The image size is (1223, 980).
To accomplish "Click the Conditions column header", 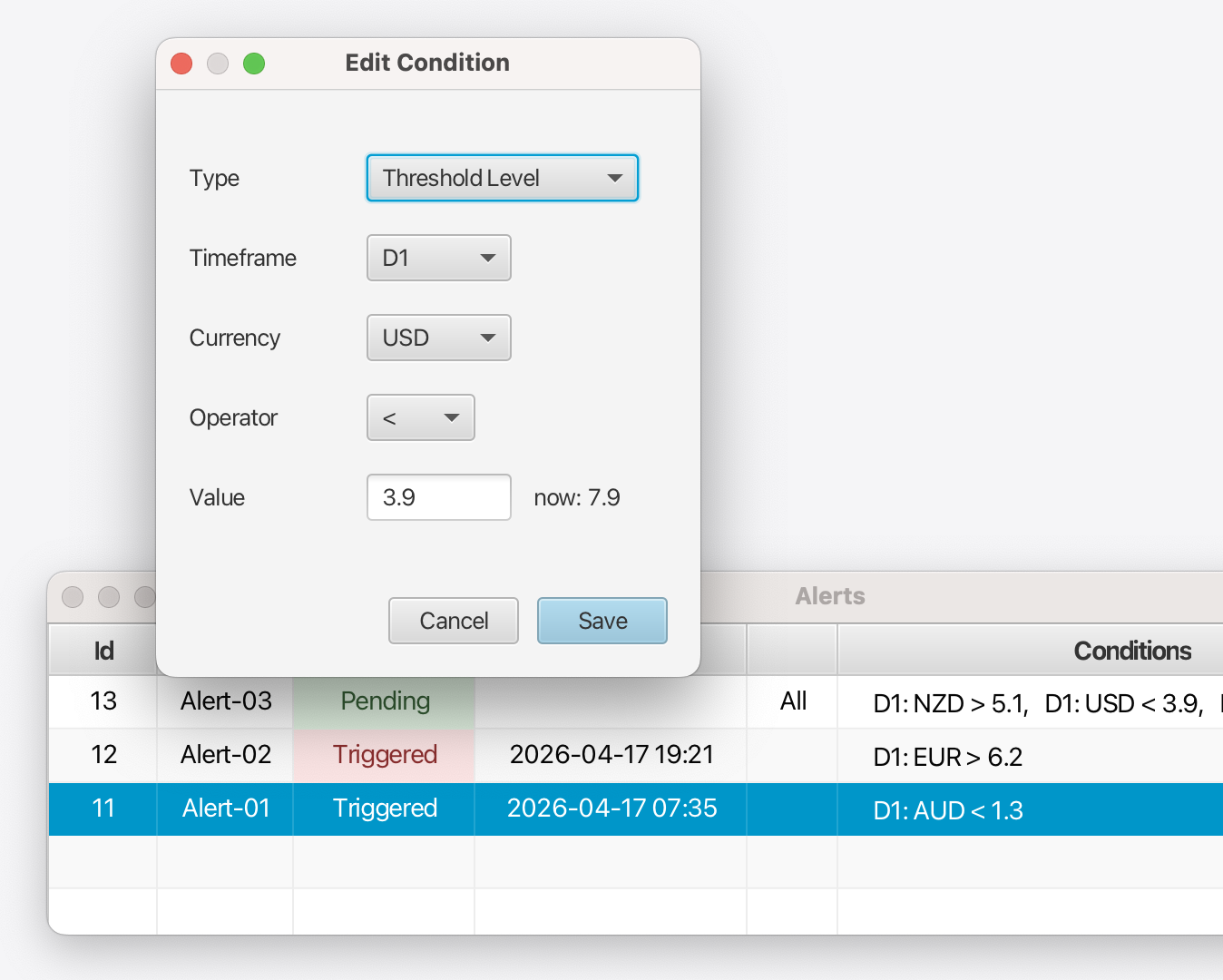I will (x=1131, y=651).
